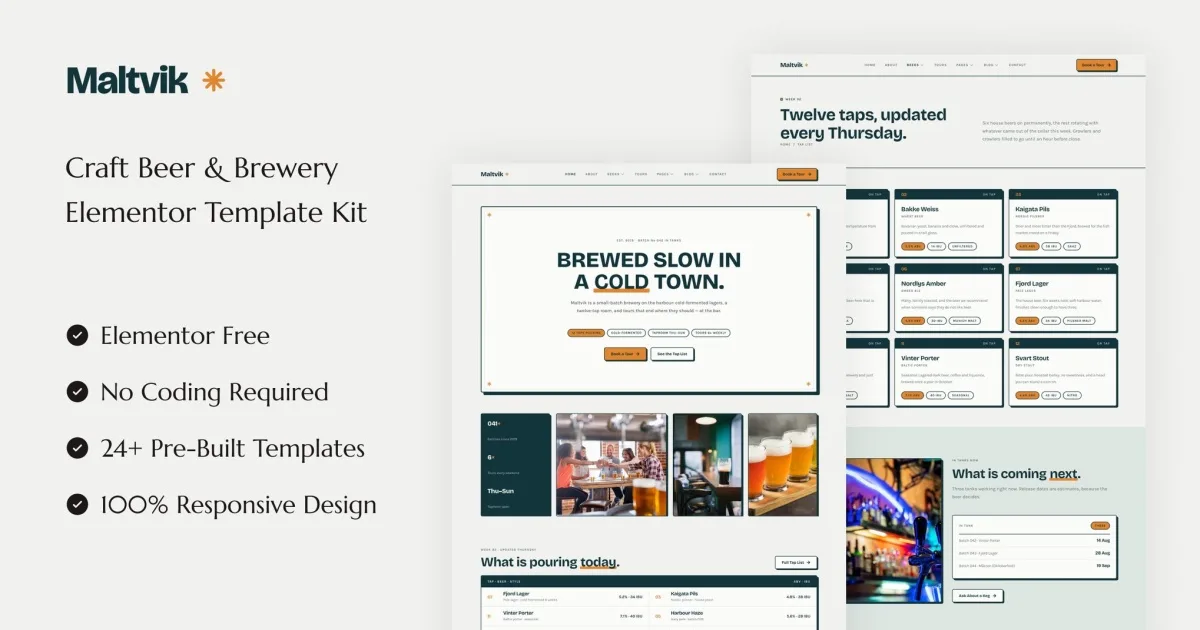Click the Twelve taps, updated every Thursday heading
Viewport: 1200px width, 630px height.
[863, 124]
